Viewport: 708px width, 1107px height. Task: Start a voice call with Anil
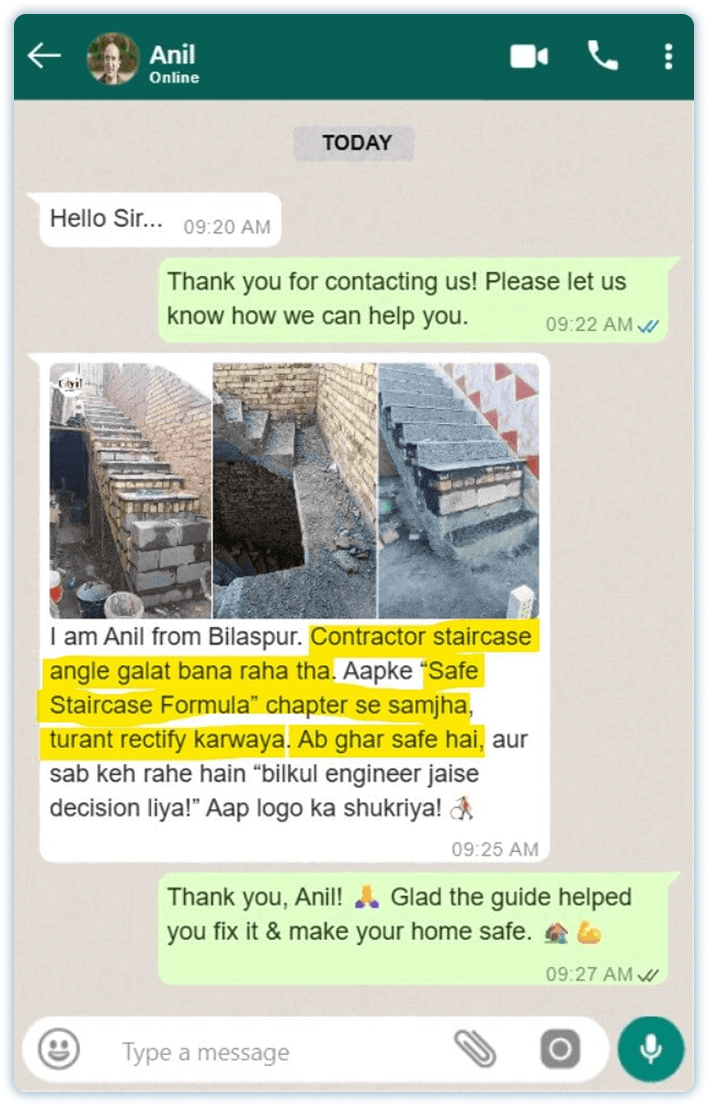click(602, 55)
